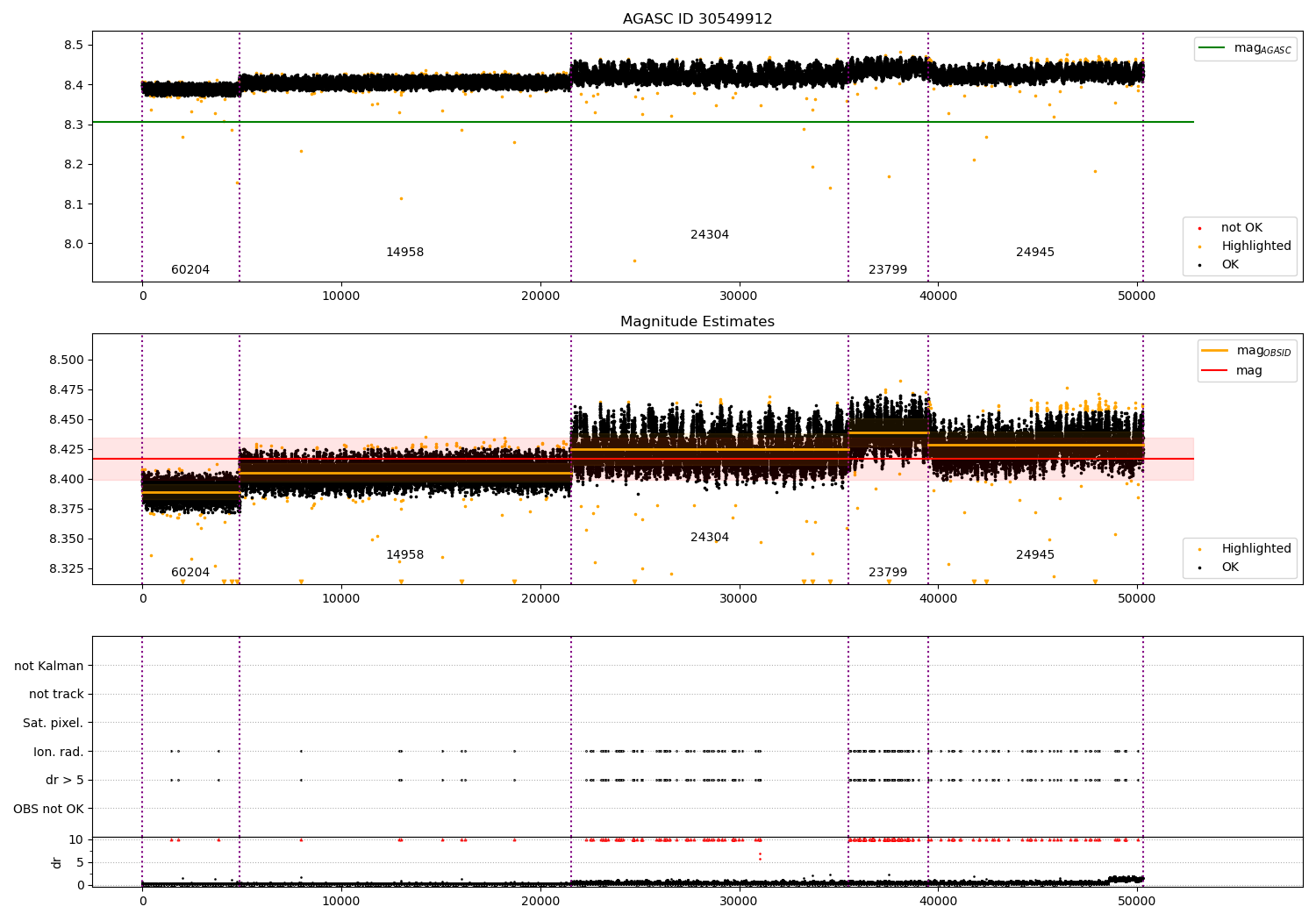The width and height of the screenshot is (1316, 921).
Task: Select the green mag AGASC legend entry
Action: pyautogui.click(x=1245, y=48)
